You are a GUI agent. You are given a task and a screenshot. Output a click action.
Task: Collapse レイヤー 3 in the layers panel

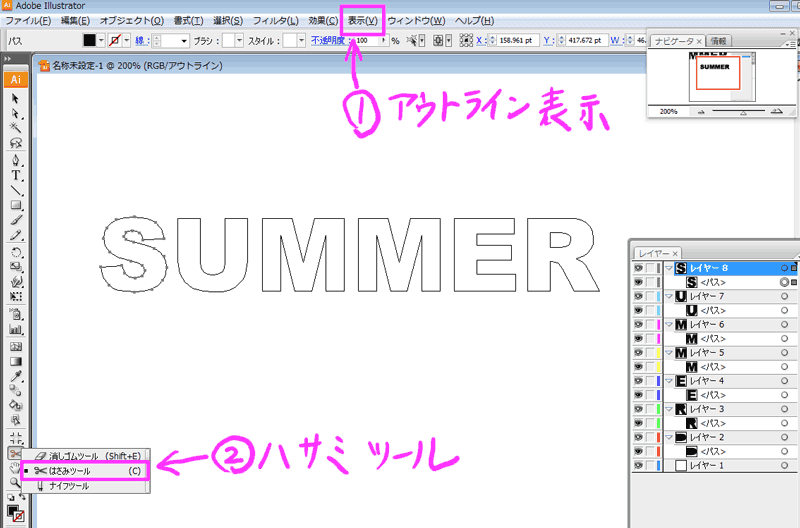(x=669, y=409)
